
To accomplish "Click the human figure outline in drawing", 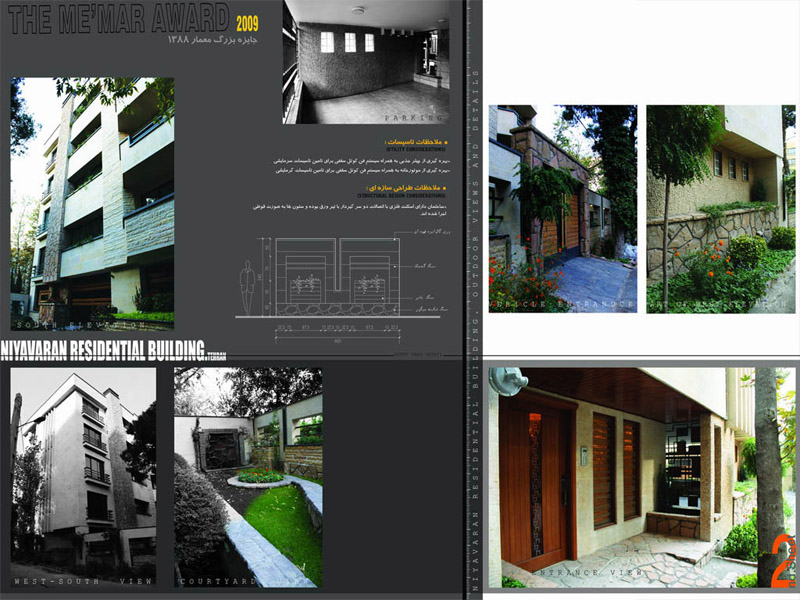I will point(247,288).
